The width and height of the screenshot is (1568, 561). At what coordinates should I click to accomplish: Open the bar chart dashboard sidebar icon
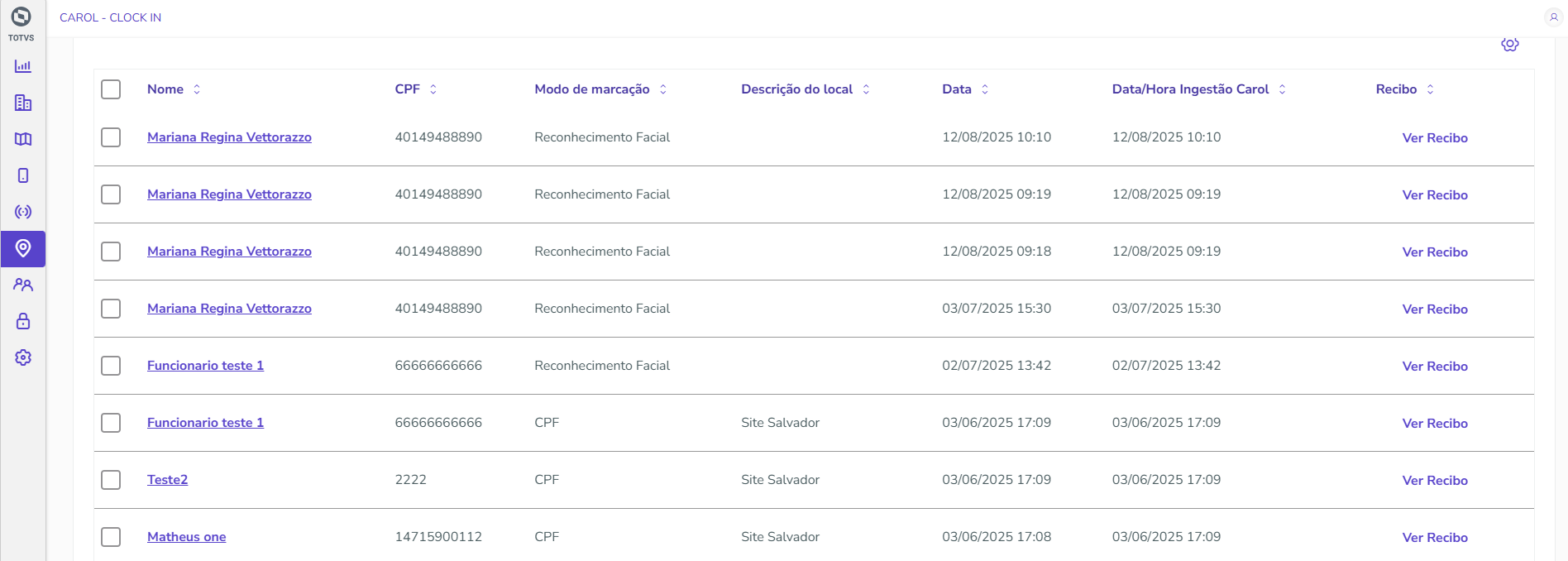coord(23,66)
